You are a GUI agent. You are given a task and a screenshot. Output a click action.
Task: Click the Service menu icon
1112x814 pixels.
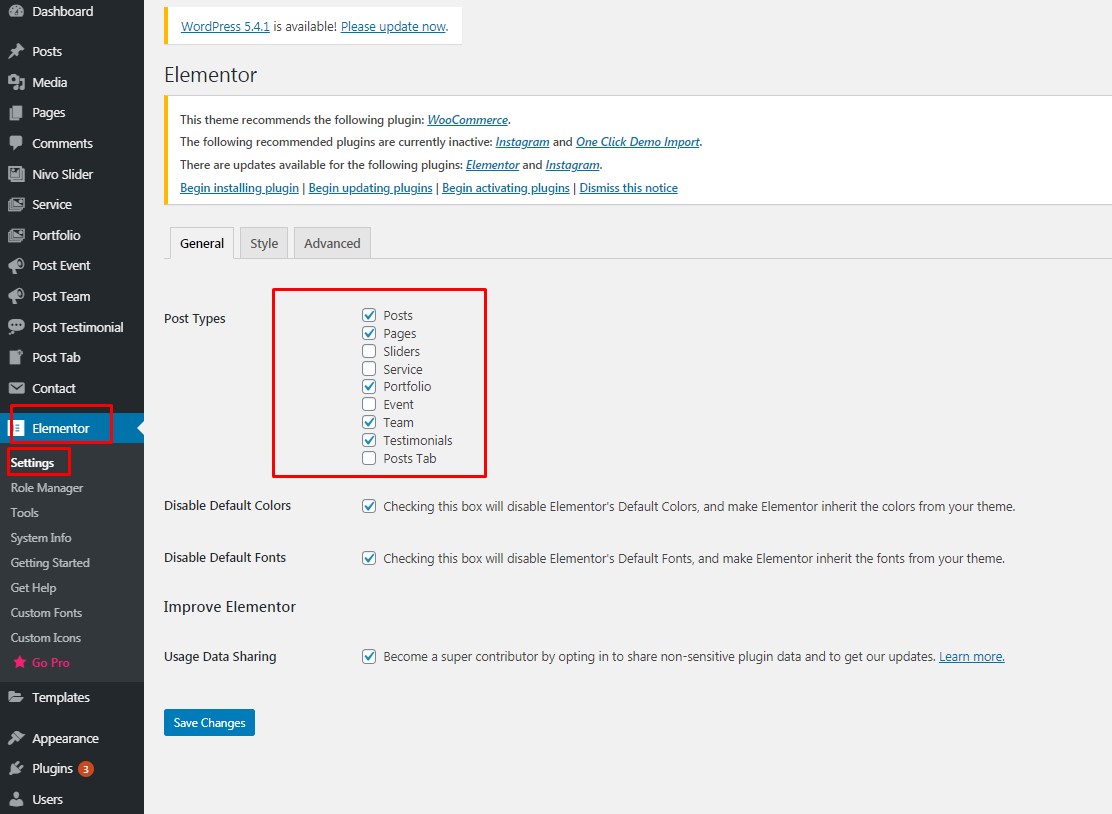(x=16, y=204)
